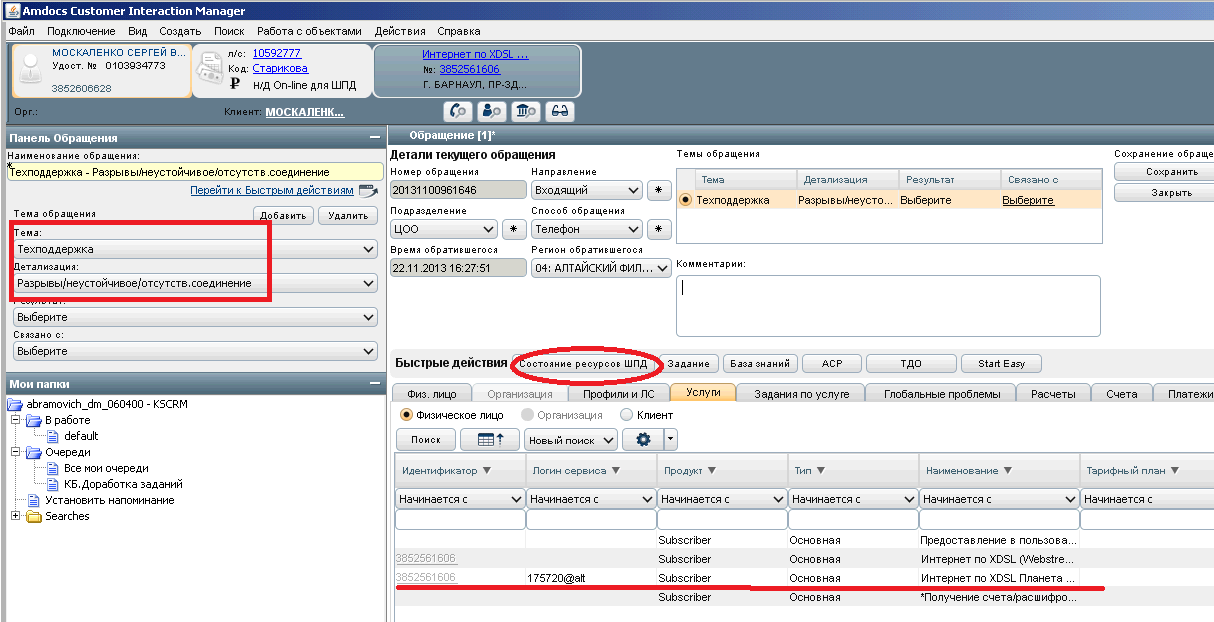Sort by Логин сервиса column arrow

coord(614,470)
